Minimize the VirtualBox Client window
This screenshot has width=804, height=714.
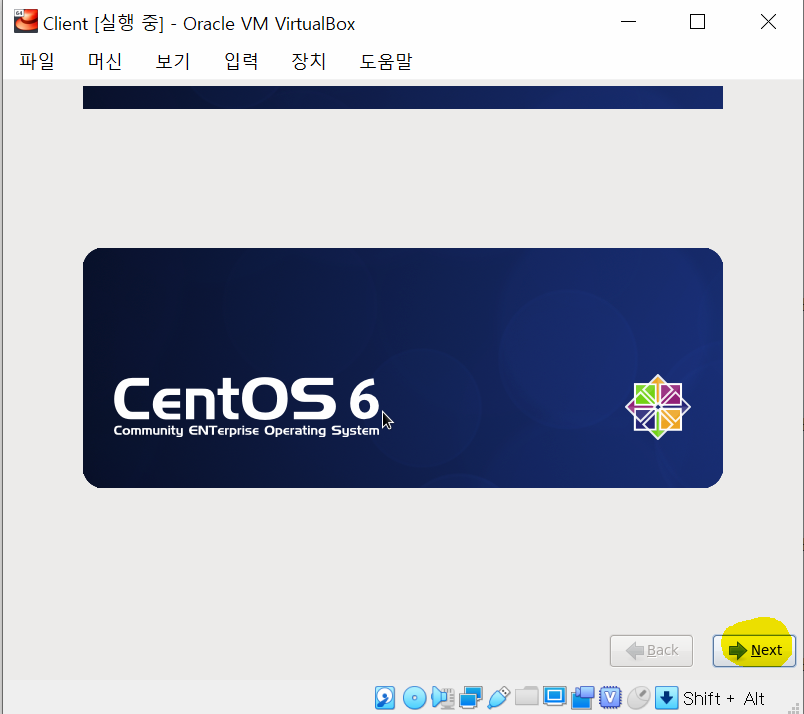pyautogui.click(x=629, y=22)
